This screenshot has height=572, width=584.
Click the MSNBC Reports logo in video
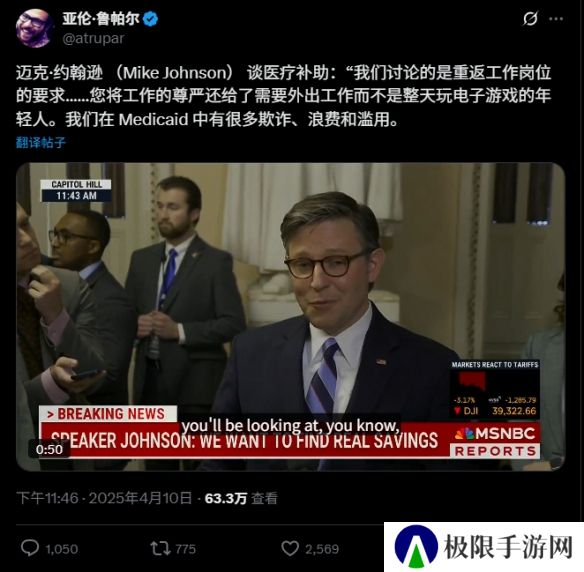[495, 442]
